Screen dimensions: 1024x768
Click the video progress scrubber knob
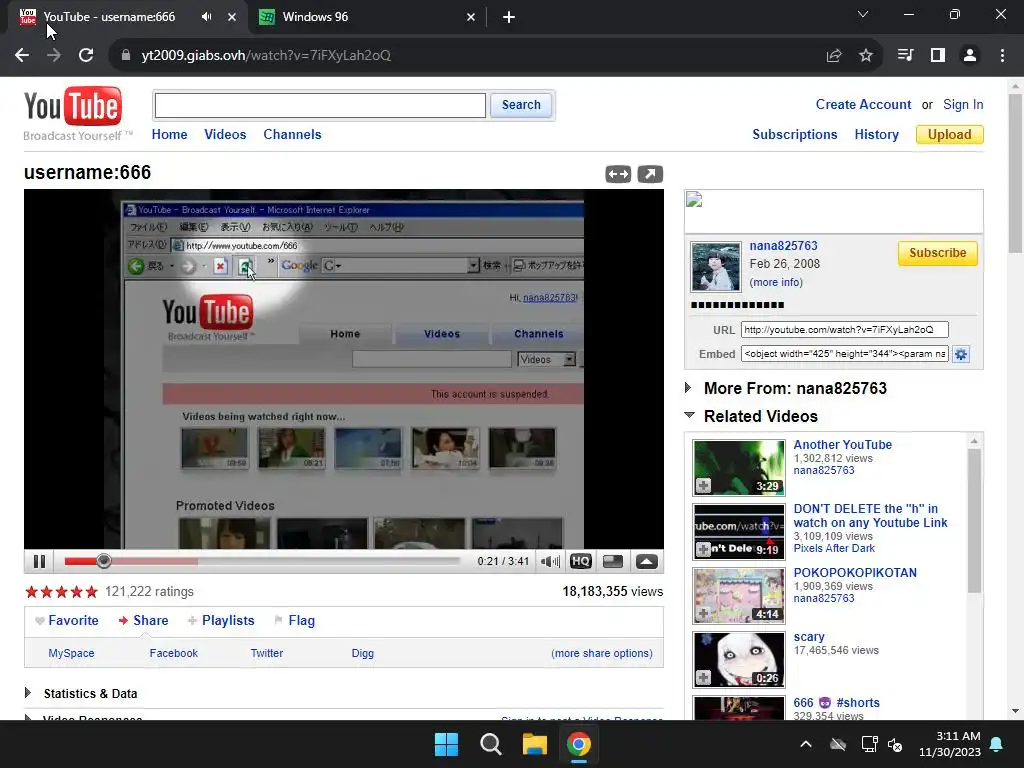click(x=103, y=561)
